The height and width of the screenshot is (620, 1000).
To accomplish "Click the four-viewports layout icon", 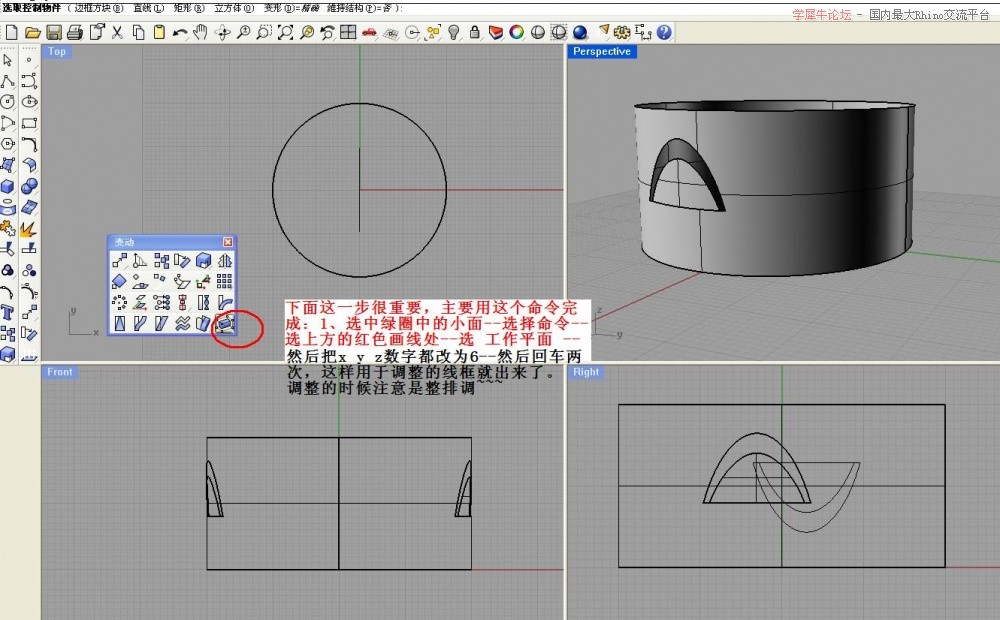I will point(348,33).
